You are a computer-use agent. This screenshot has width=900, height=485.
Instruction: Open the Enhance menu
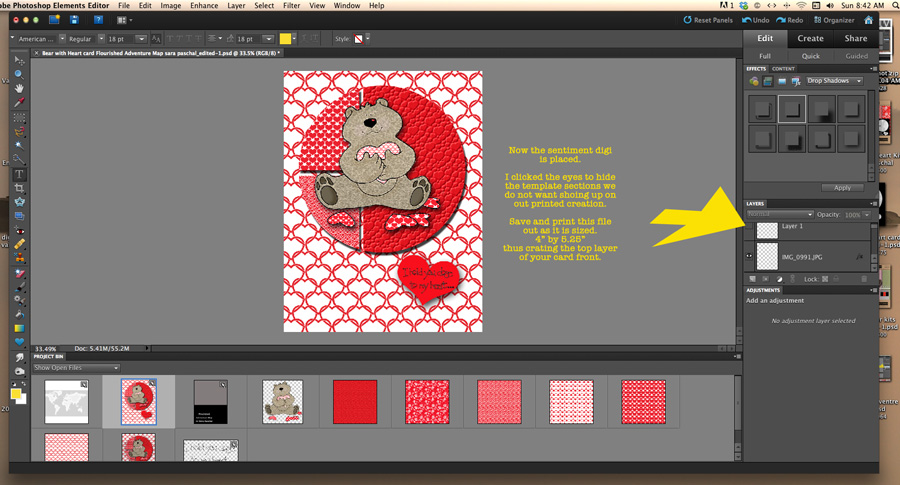pos(204,6)
